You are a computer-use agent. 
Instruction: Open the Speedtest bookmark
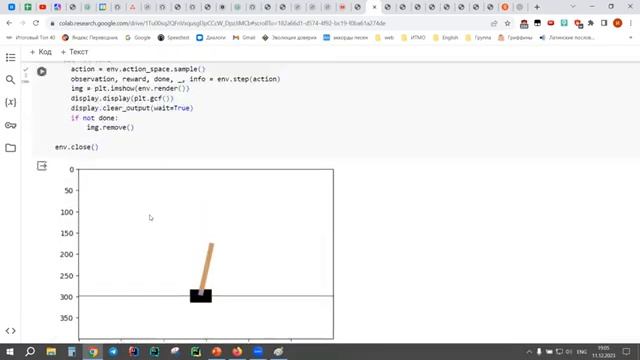[173, 38]
